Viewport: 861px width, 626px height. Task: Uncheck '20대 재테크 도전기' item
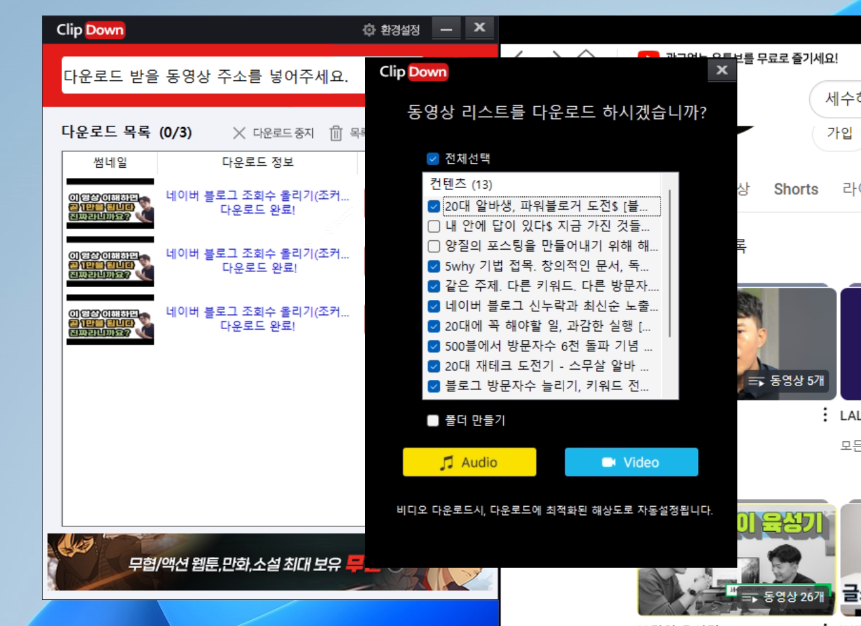(434, 366)
